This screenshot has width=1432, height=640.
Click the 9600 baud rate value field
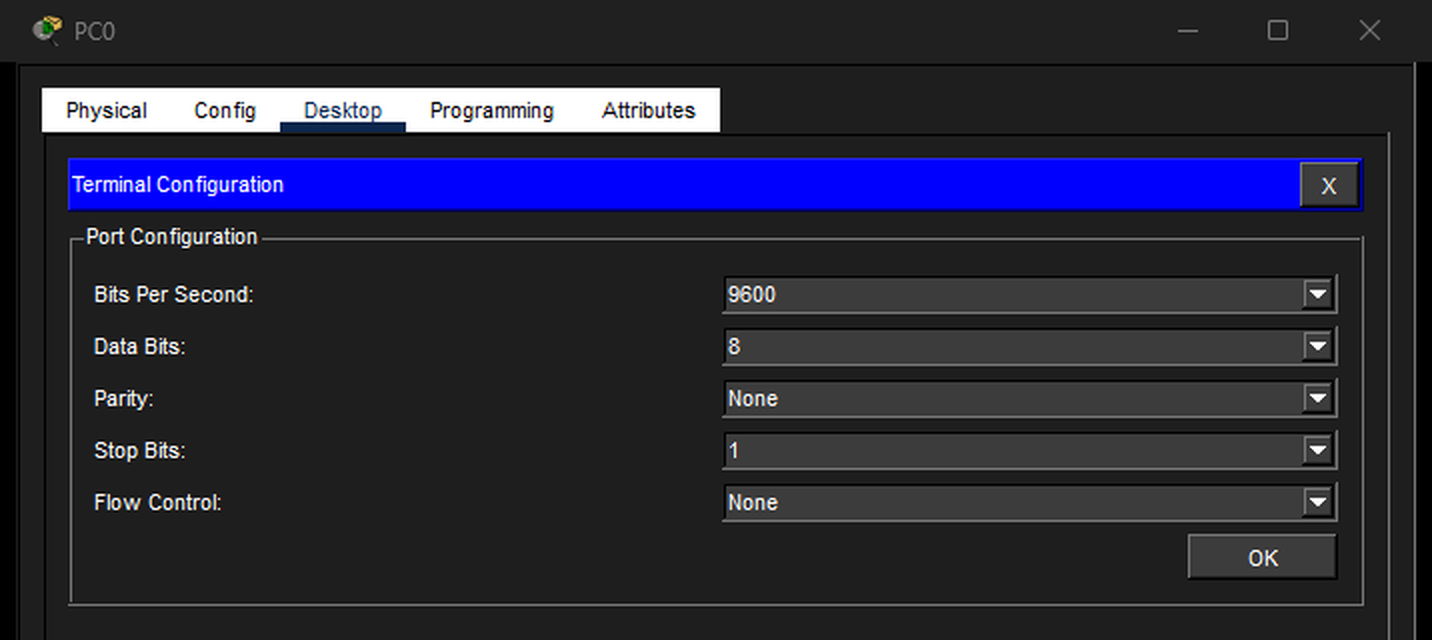click(1000, 294)
